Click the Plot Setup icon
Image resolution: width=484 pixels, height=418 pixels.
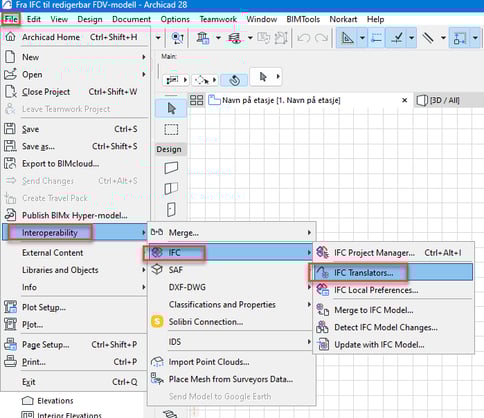(x=10, y=307)
